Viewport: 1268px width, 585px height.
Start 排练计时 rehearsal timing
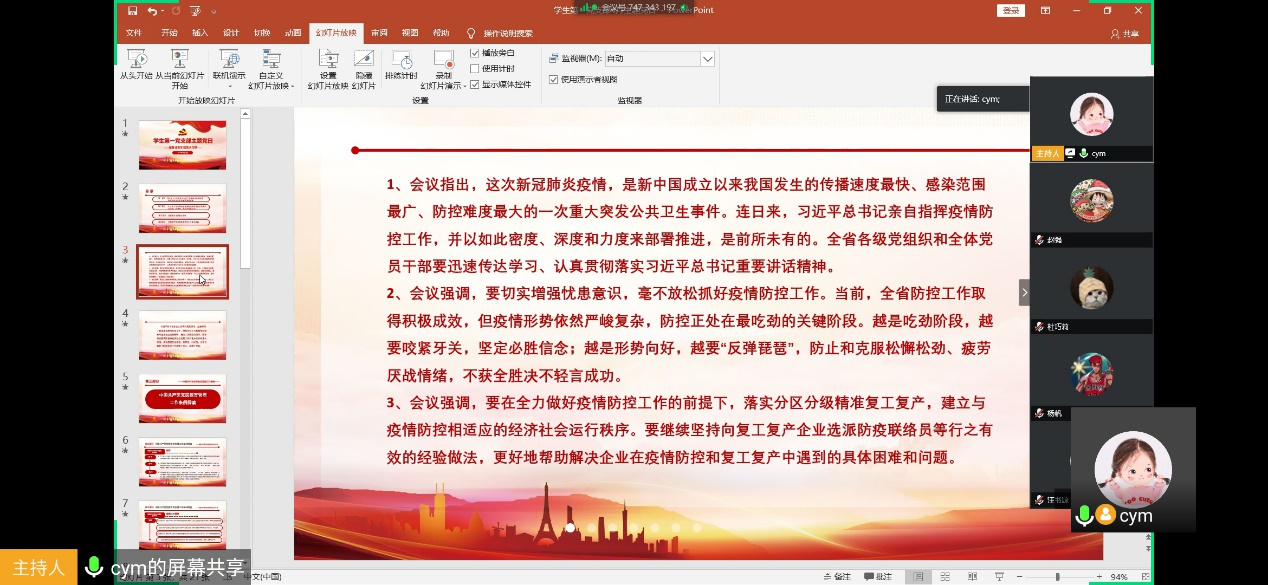pyautogui.click(x=401, y=62)
